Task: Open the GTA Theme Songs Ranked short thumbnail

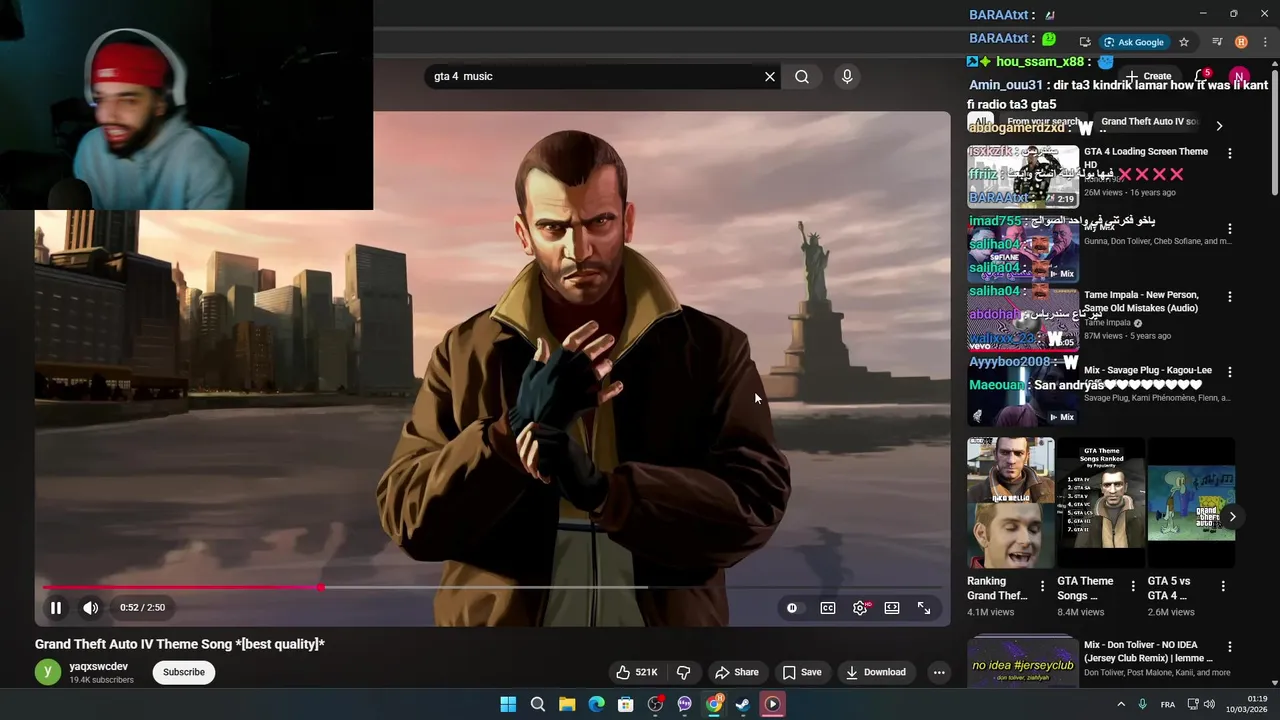Action: click(x=1100, y=503)
